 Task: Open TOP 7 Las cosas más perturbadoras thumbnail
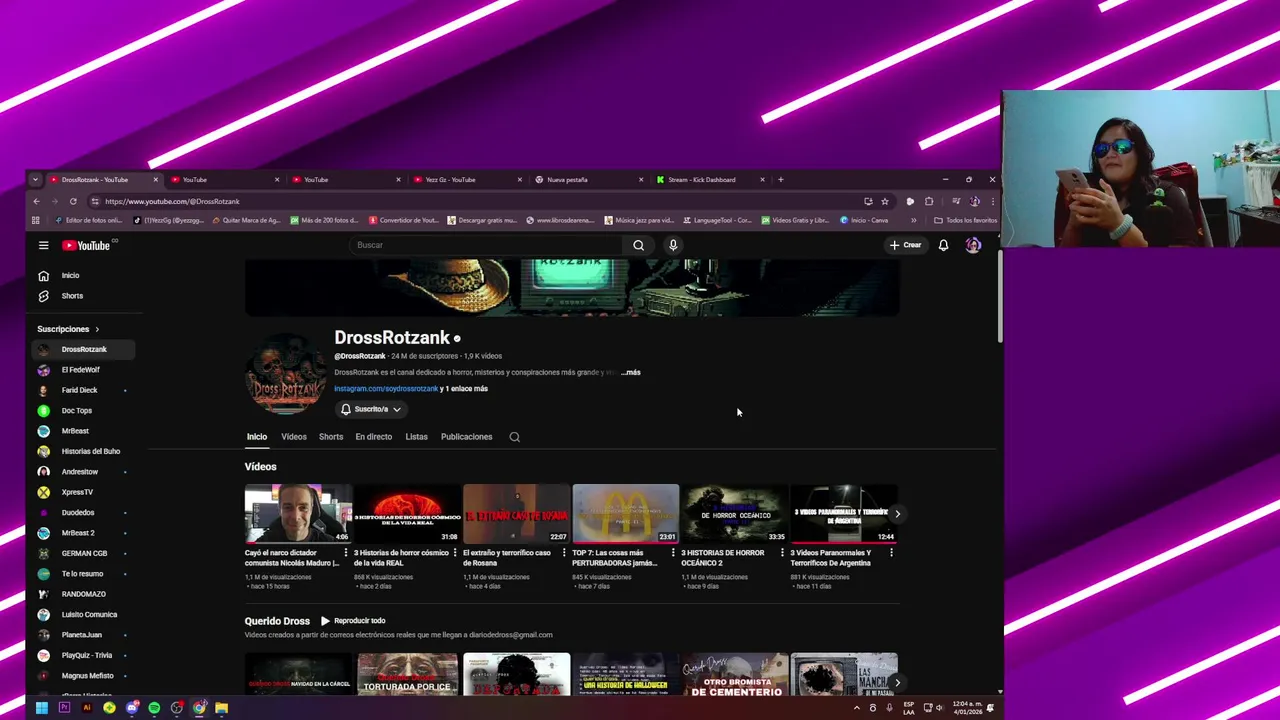coord(625,514)
